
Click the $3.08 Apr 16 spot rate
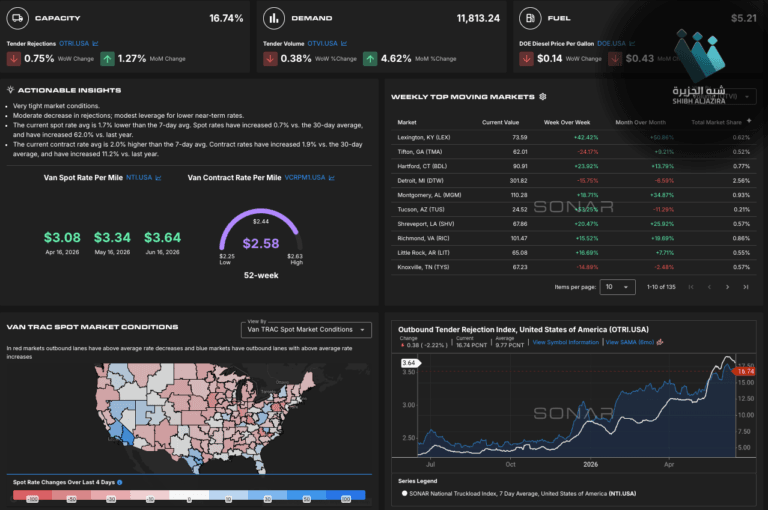62,238
